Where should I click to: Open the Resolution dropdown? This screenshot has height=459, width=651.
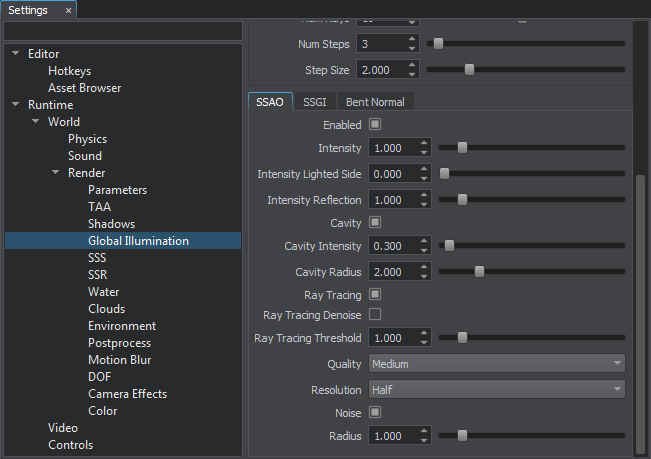(x=497, y=388)
